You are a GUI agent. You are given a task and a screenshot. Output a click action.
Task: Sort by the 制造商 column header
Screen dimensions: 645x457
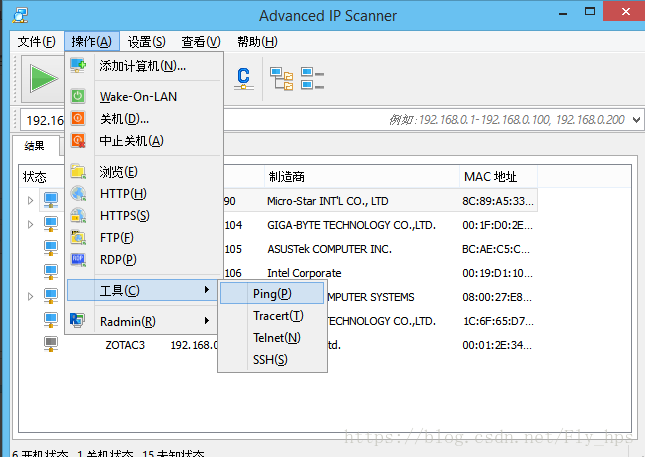[362, 177]
